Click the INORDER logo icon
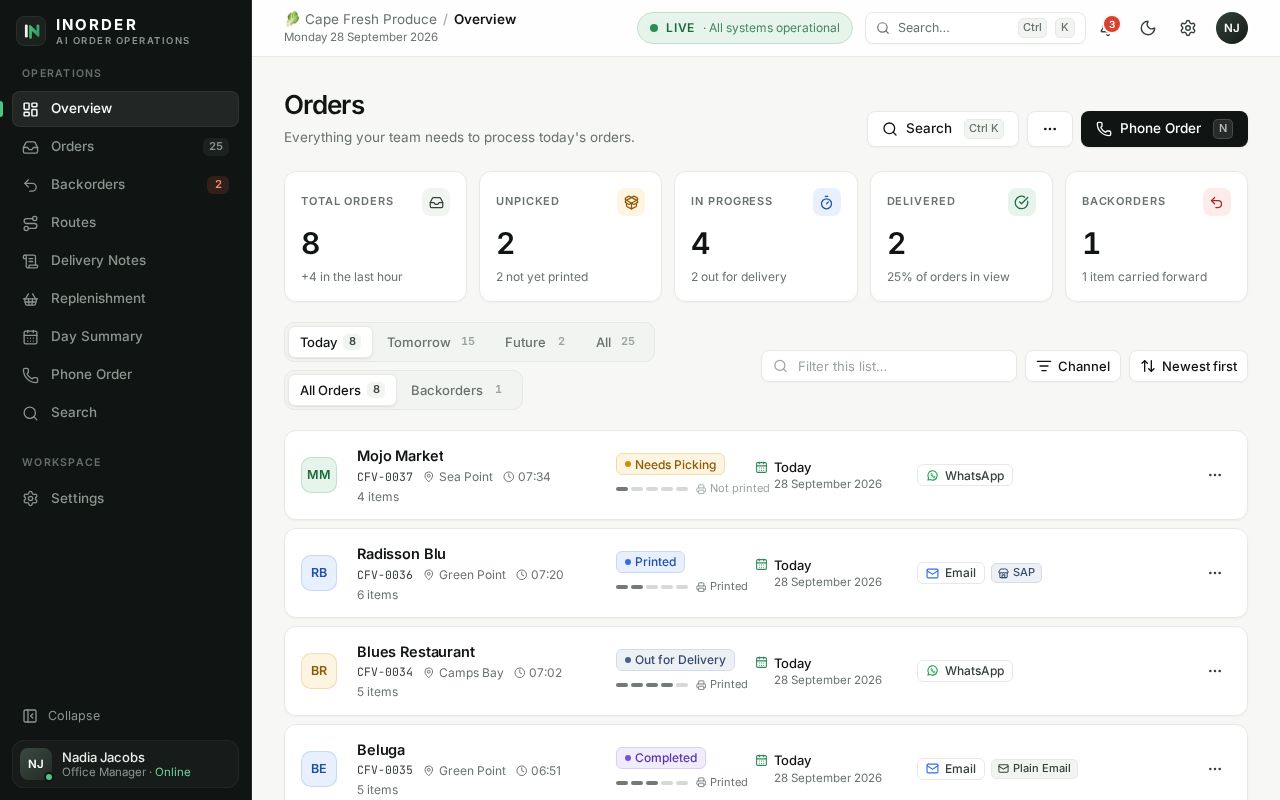The image size is (1280, 800). click(31, 31)
